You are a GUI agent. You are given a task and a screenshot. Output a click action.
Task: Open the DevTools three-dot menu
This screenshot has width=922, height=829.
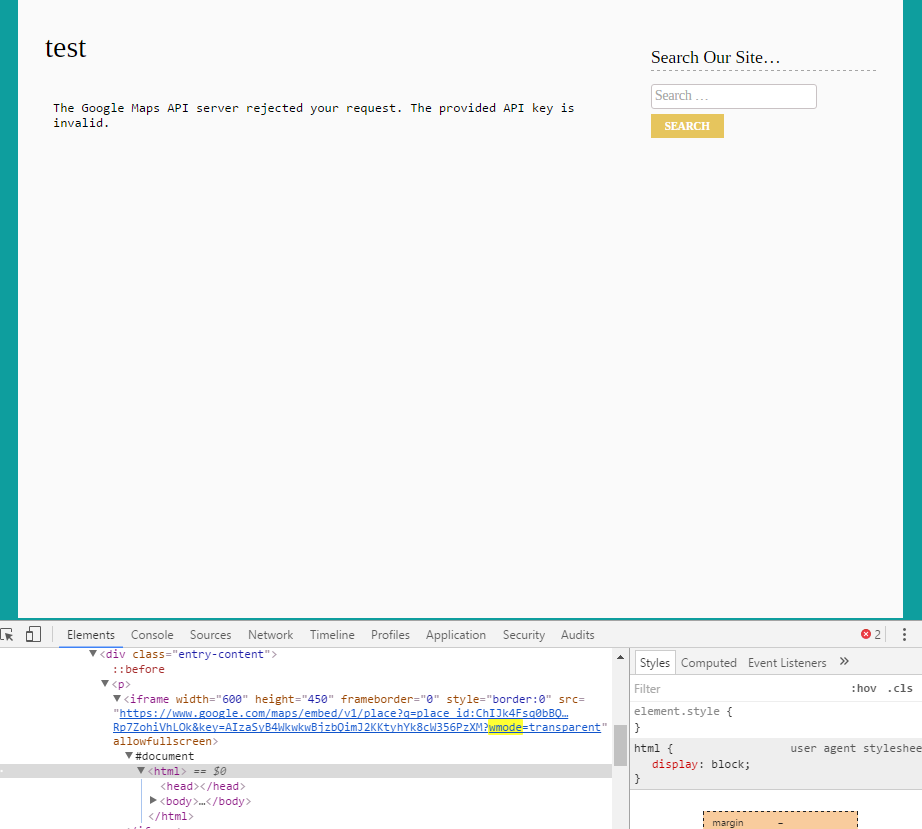pyautogui.click(x=904, y=634)
